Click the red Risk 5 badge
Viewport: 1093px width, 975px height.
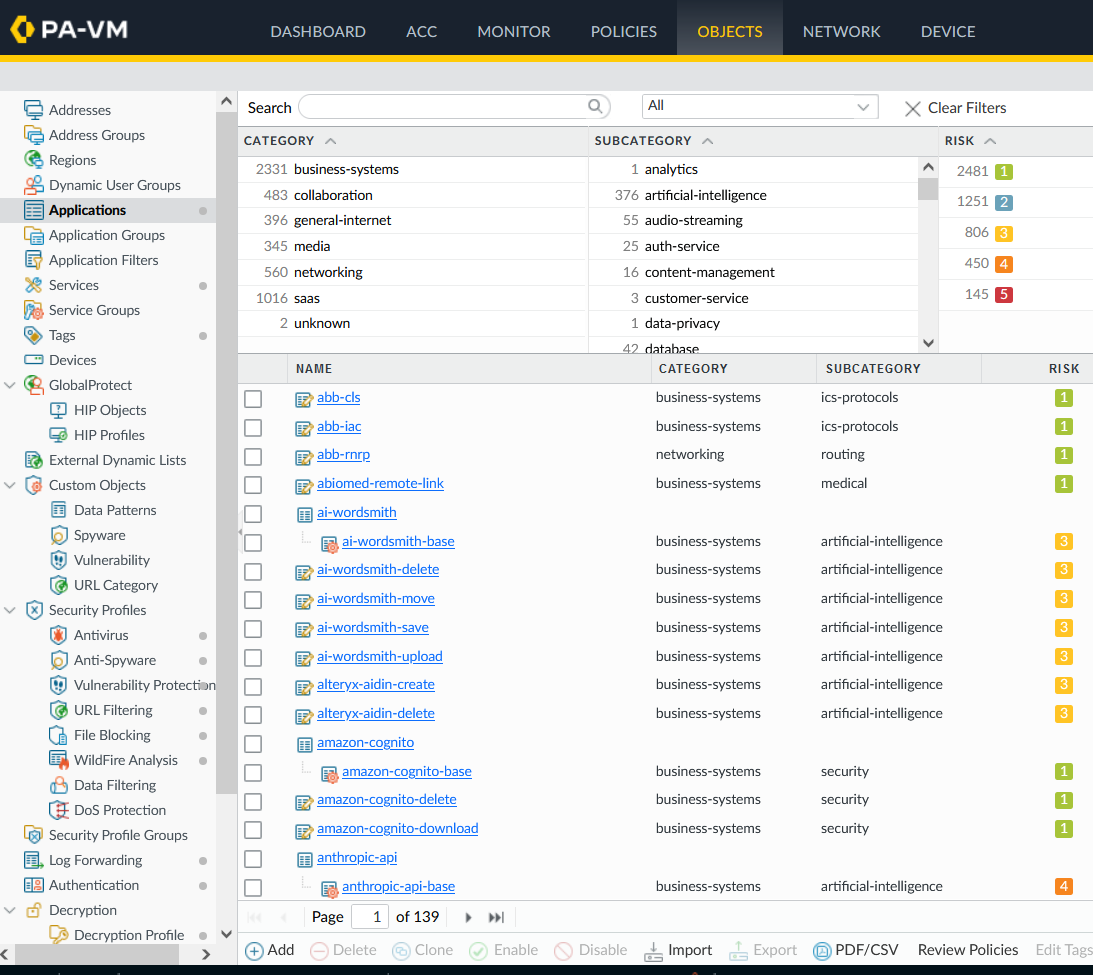click(1005, 294)
